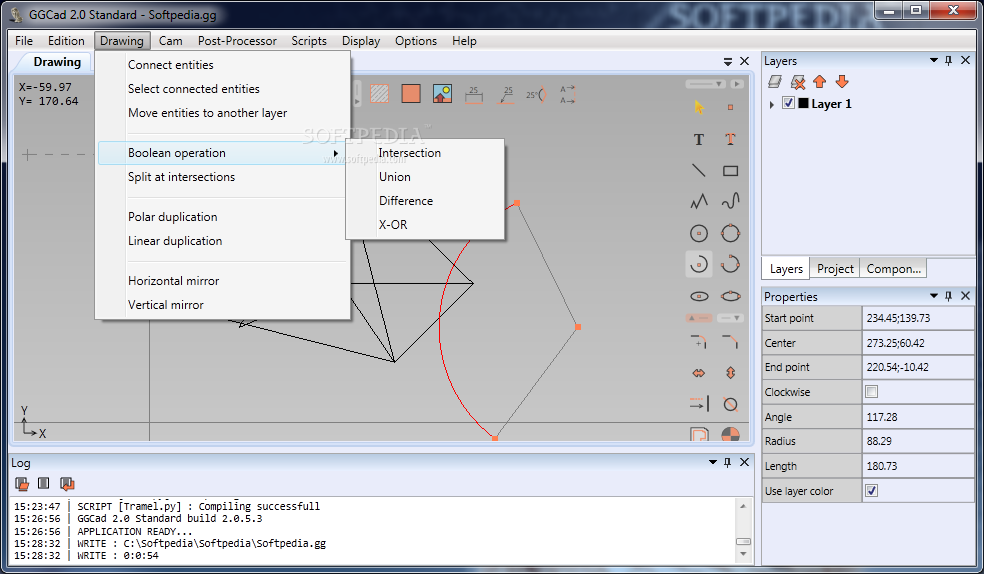Select the Chamfer corner tool

[x=730, y=342]
